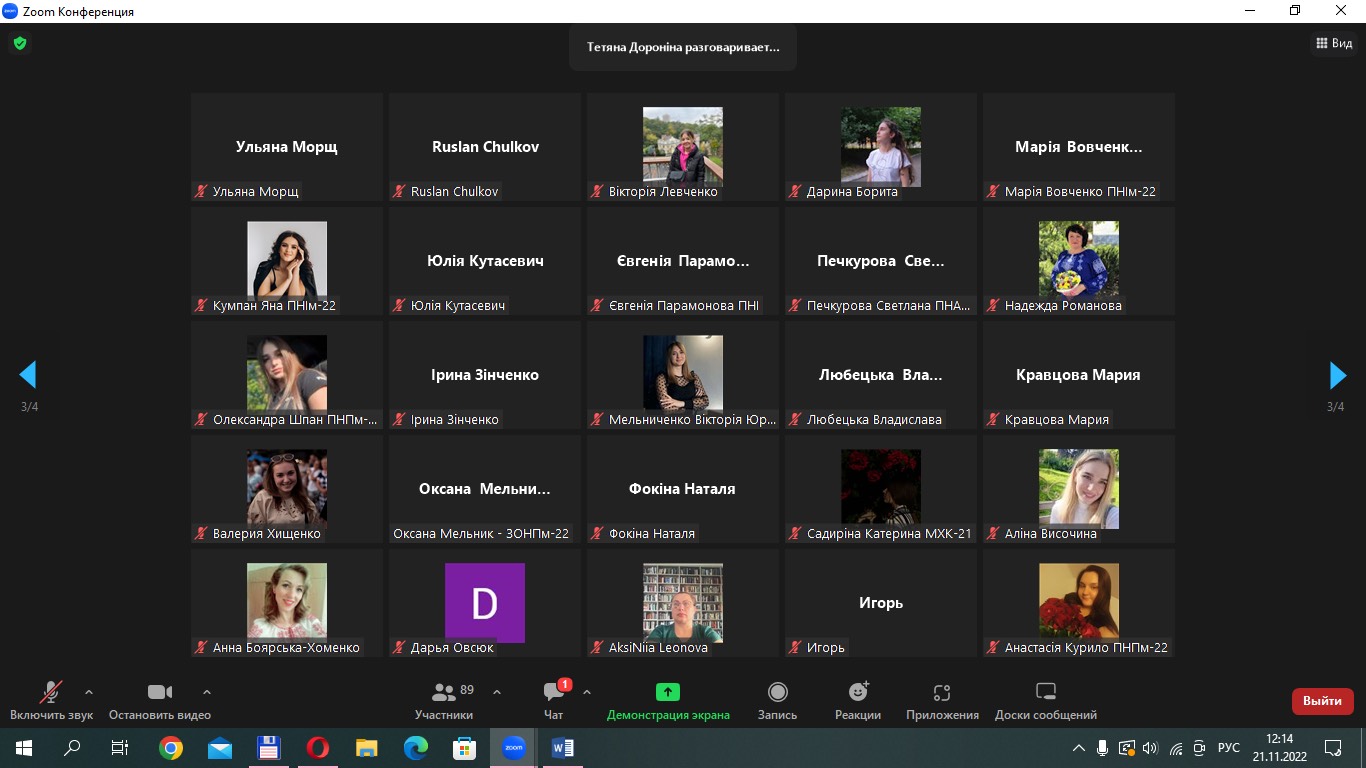
Task: Expand audio options arrow beside microphone
Action: click(x=89, y=691)
